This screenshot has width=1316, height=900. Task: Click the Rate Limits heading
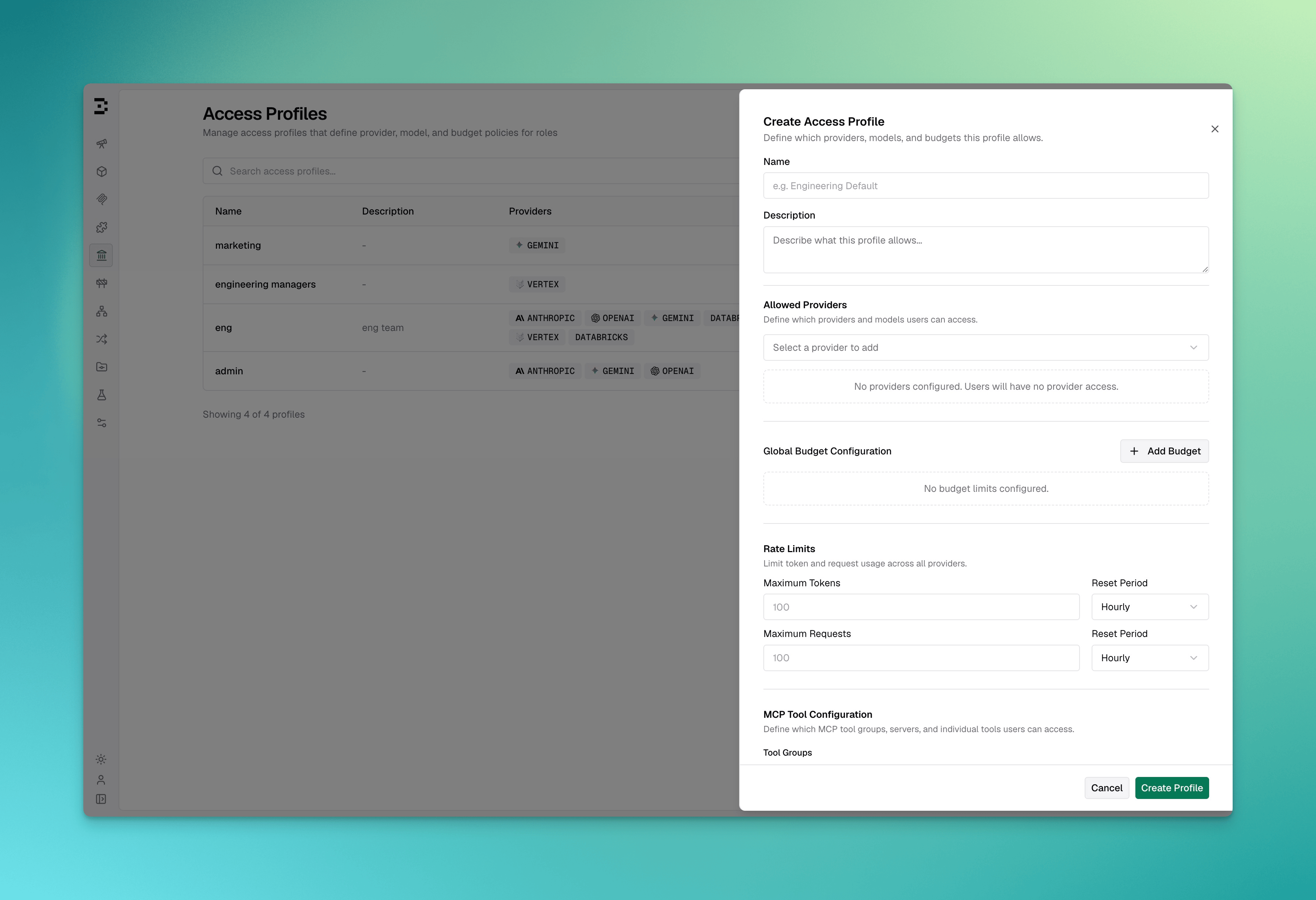click(789, 549)
